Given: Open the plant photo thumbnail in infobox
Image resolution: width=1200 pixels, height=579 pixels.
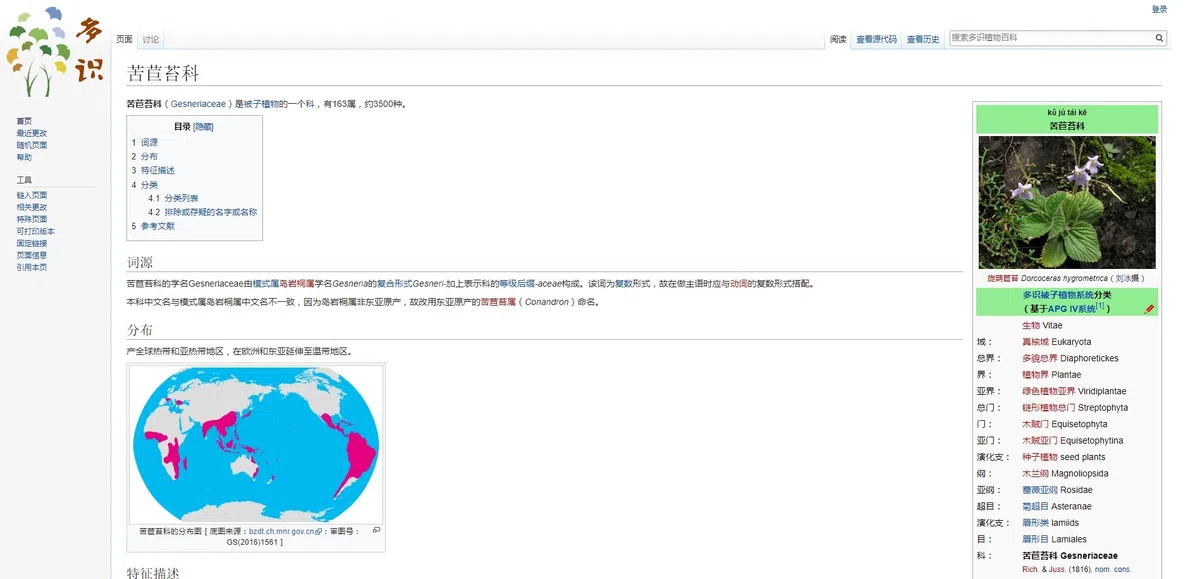Looking at the screenshot, I should [x=1066, y=203].
